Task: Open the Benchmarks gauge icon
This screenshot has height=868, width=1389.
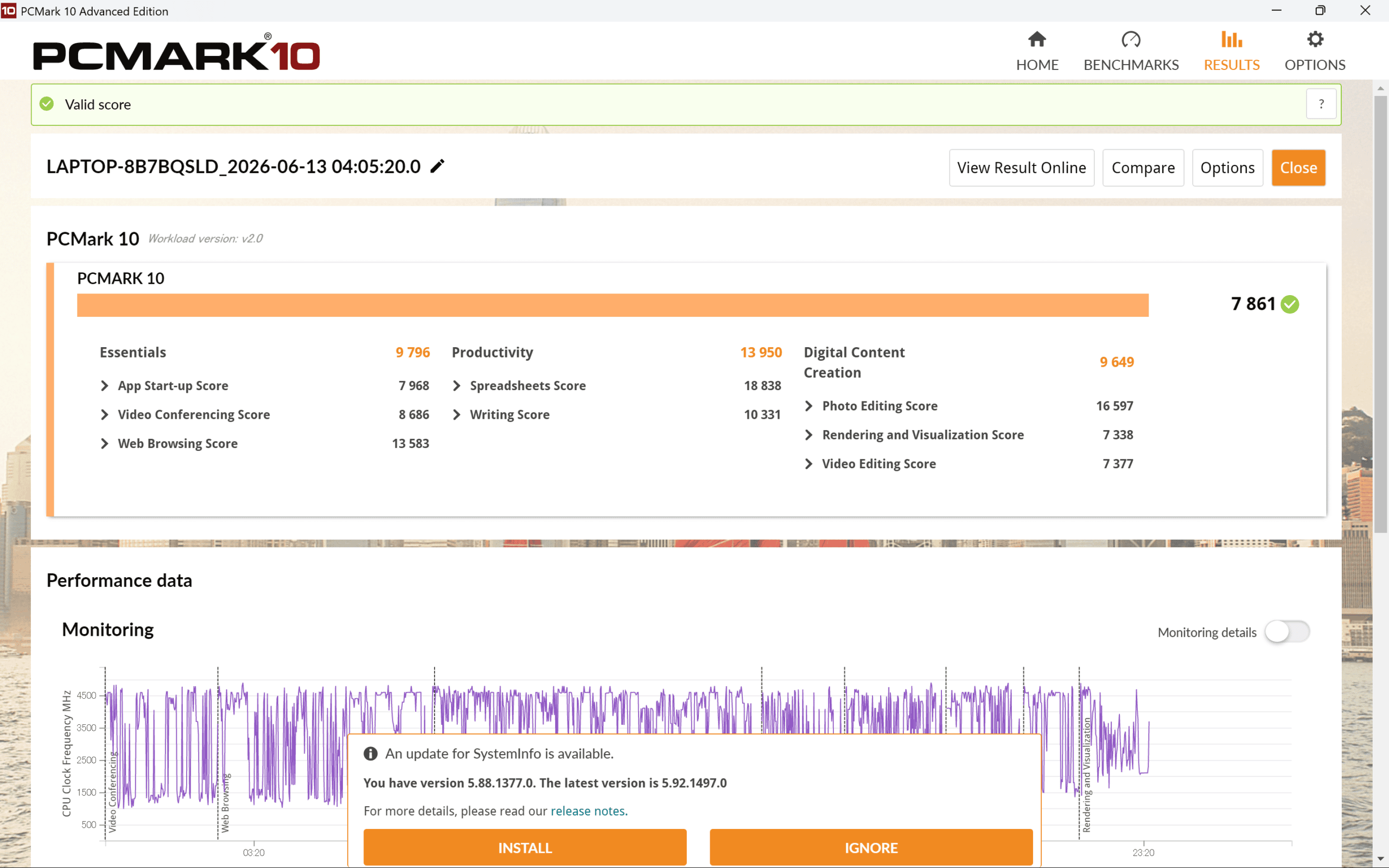Action: click(x=1131, y=39)
